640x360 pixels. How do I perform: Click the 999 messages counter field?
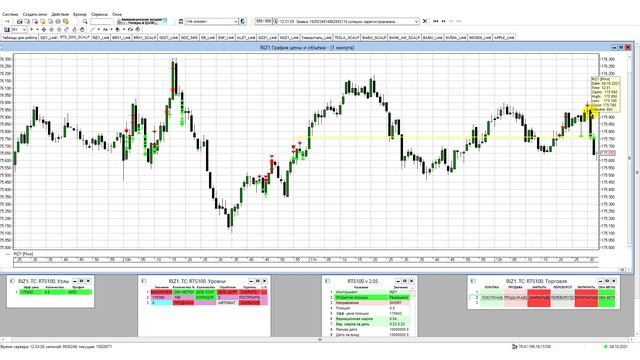(x=263, y=21)
